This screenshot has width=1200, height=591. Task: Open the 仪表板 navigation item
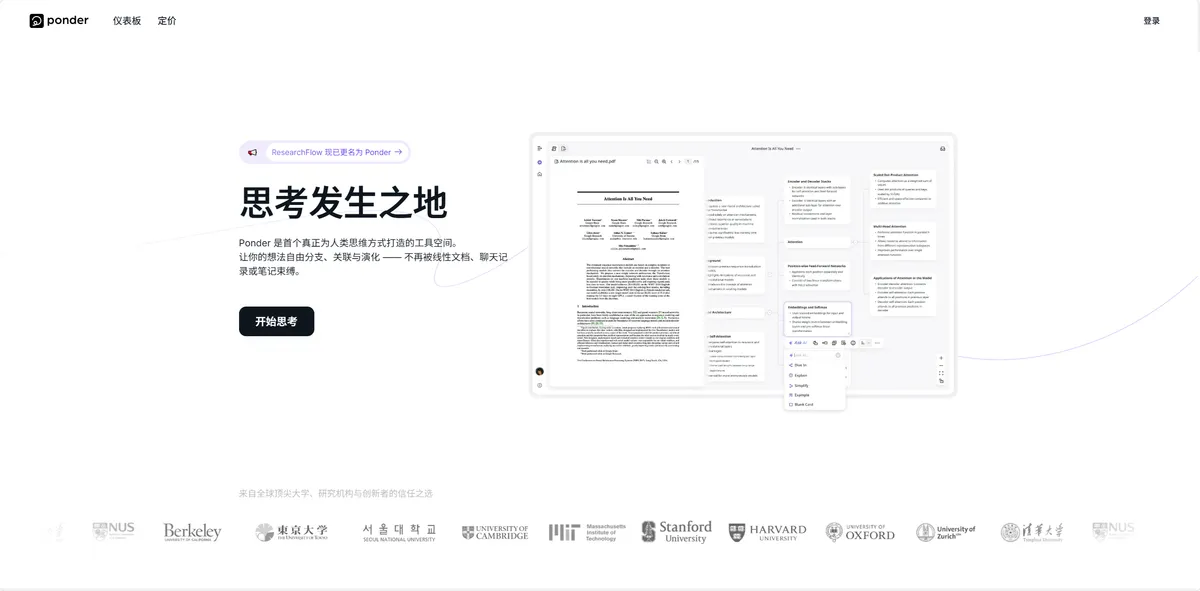point(127,20)
